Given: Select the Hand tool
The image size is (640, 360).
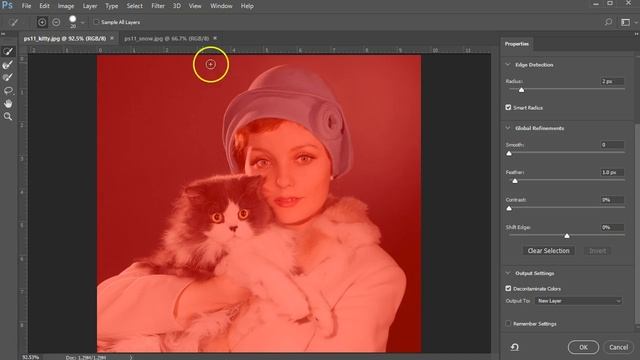Looking at the screenshot, I should 8,103.
